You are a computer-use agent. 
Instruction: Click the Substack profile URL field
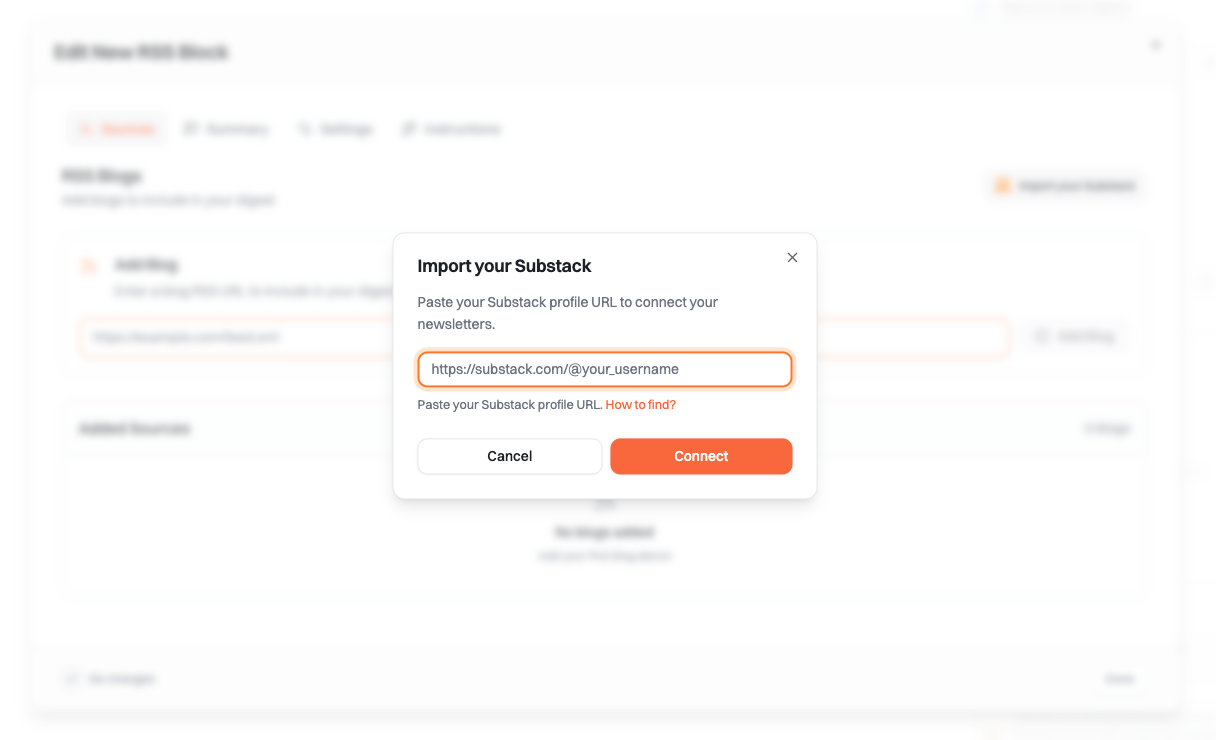605,369
